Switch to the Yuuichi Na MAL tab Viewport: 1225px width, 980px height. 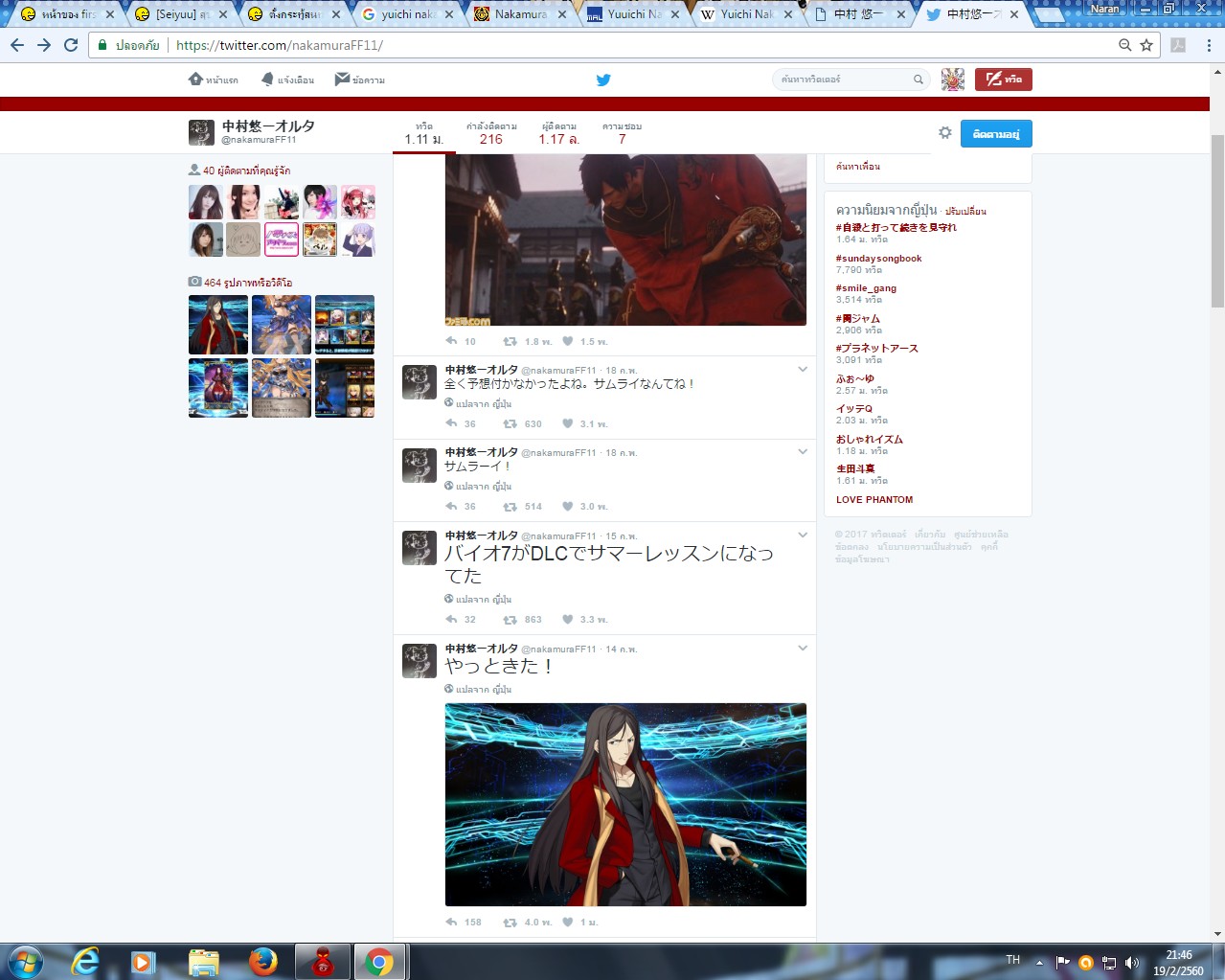click(634, 14)
